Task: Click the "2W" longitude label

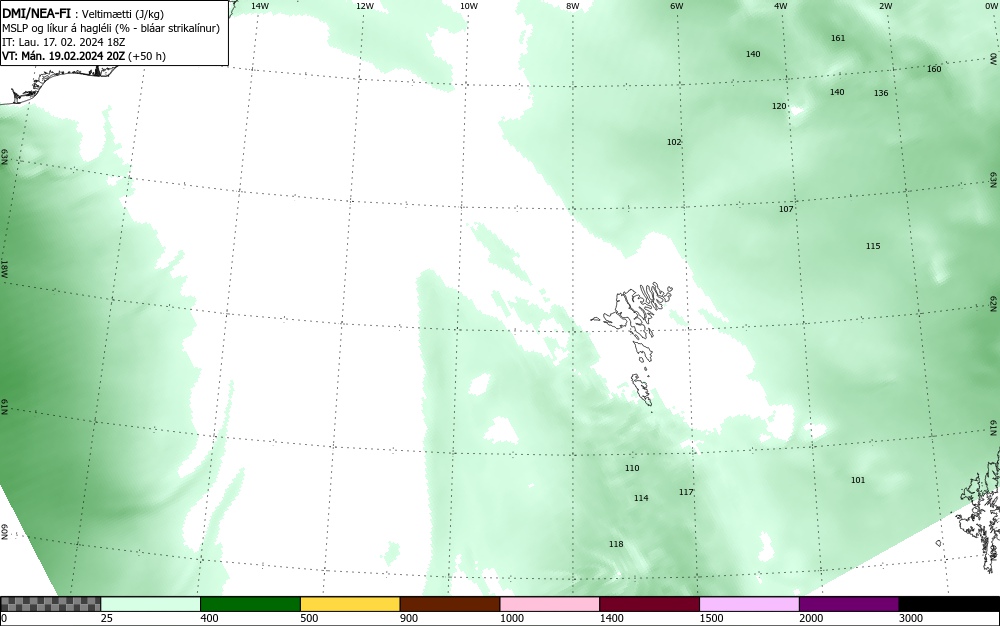Action: click(885, 6)
